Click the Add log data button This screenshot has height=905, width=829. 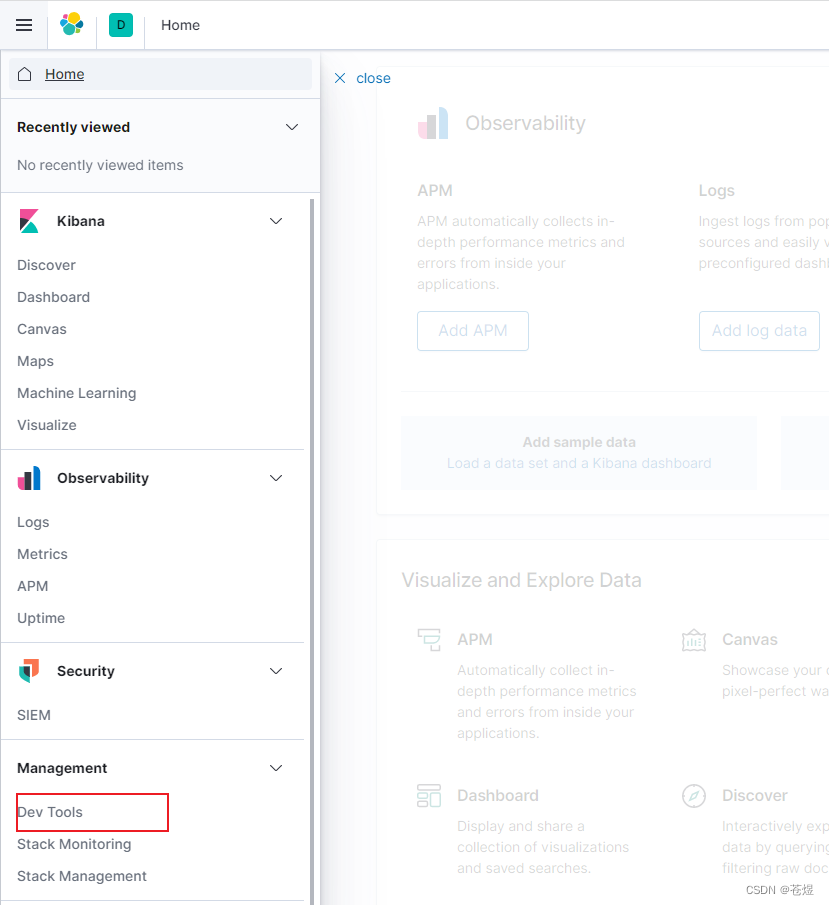point(759,331)
